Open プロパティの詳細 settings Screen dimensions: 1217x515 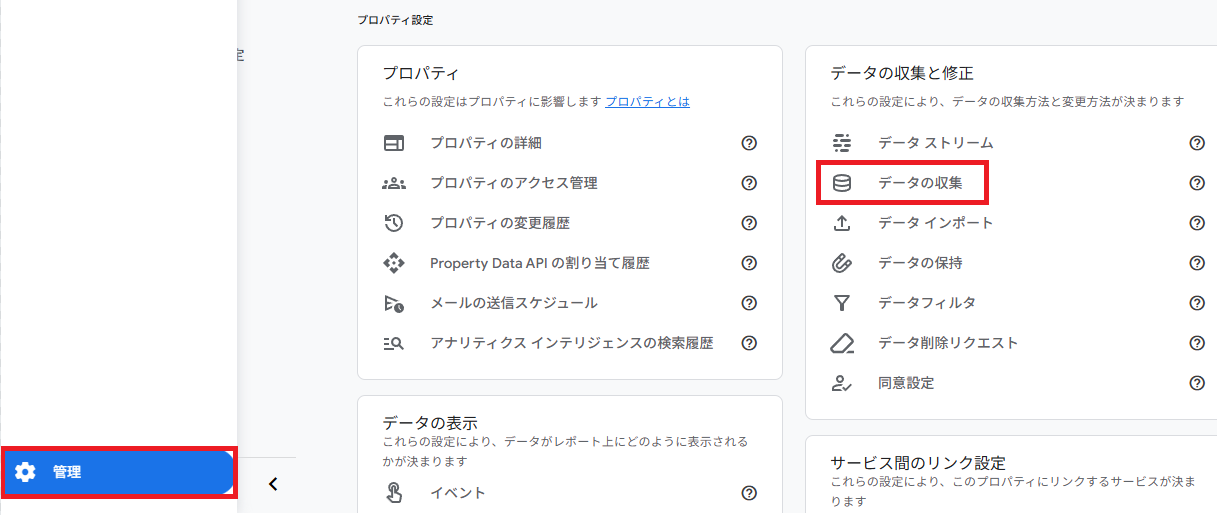486,143
